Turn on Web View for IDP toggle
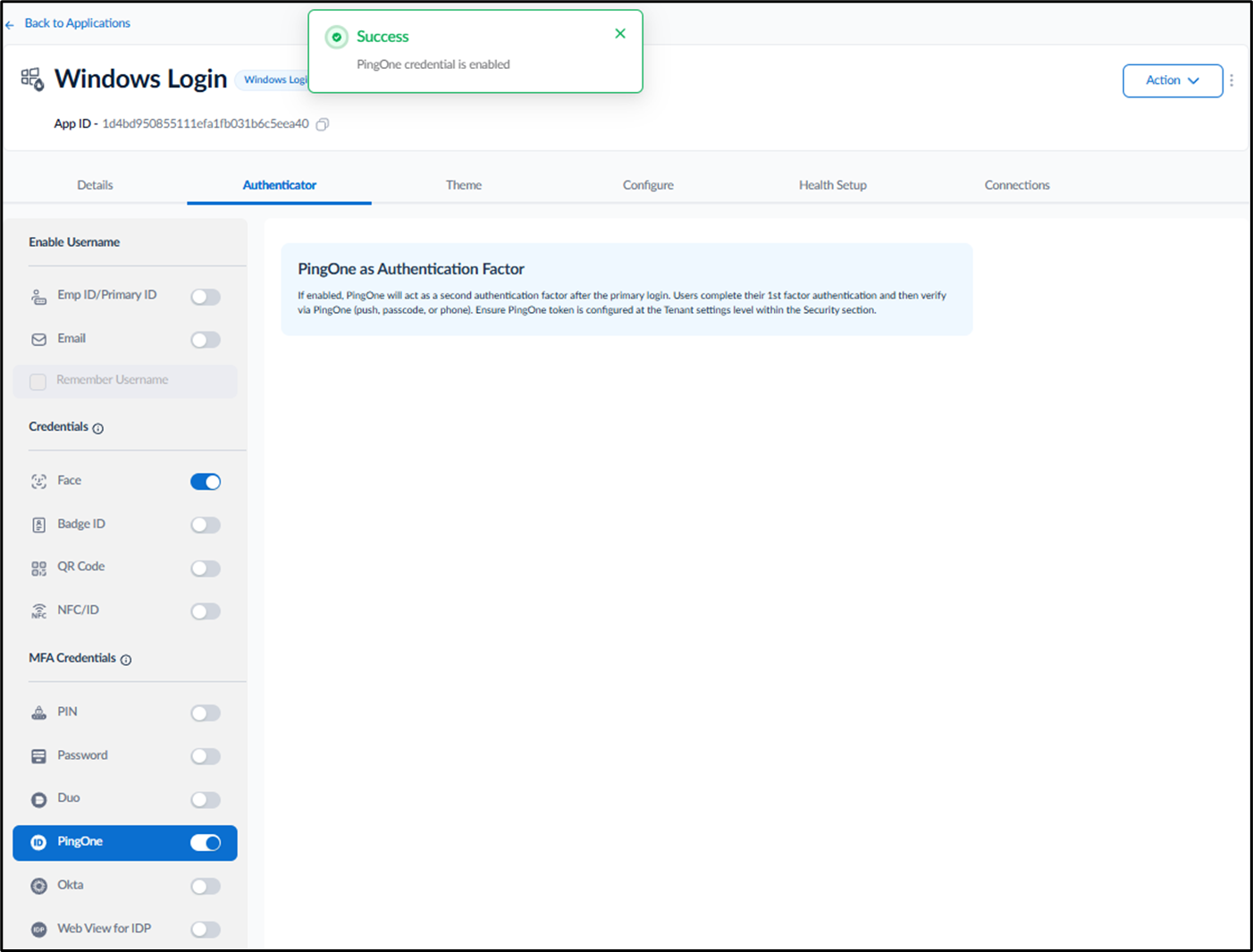 [x=206, y=930]
